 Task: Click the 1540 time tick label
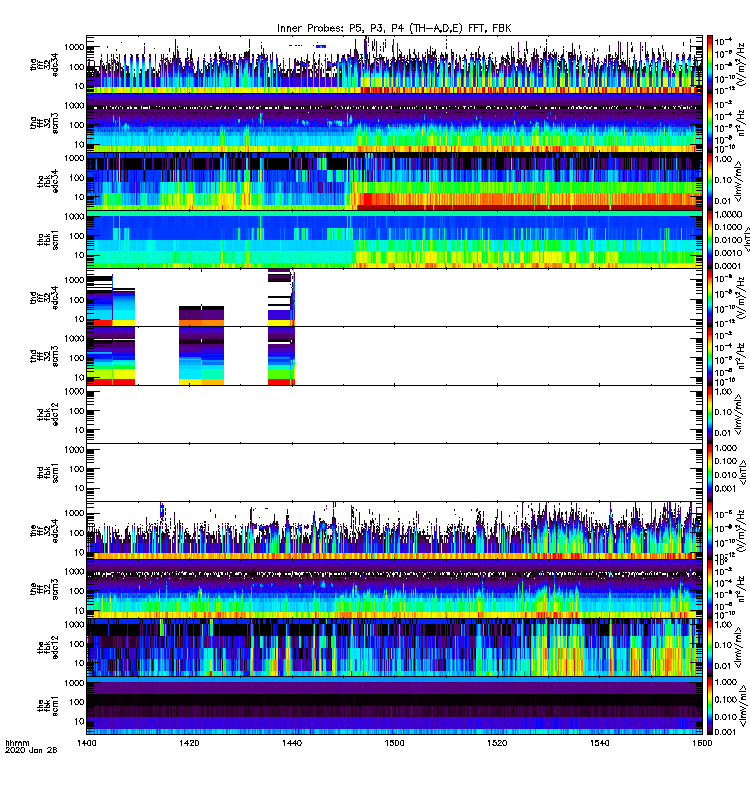coord(599,743)
